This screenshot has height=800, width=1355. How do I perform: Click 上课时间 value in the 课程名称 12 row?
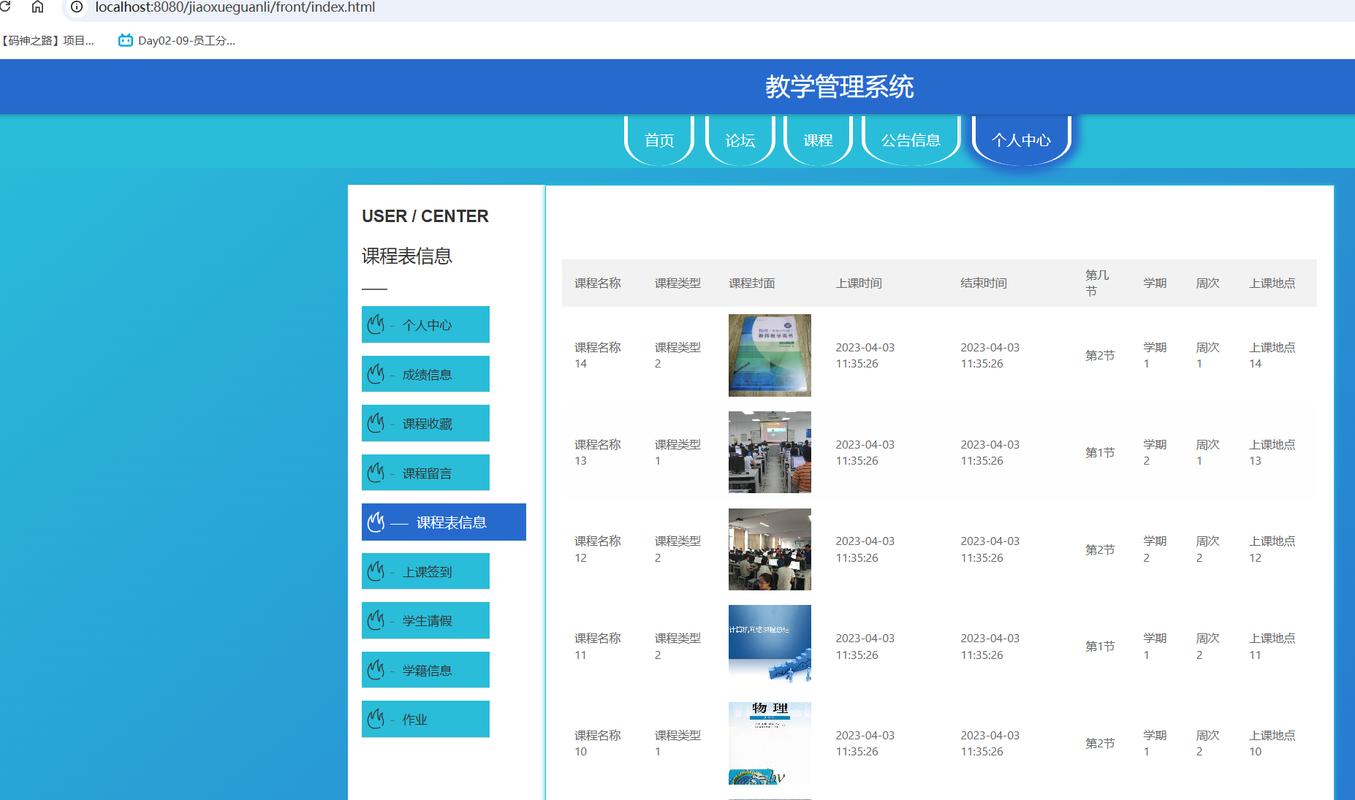tap(865, 549)
